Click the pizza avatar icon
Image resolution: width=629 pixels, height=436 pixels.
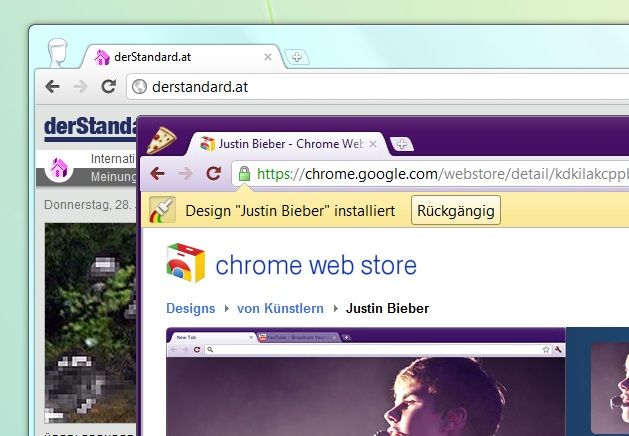[x=162, y=140]
